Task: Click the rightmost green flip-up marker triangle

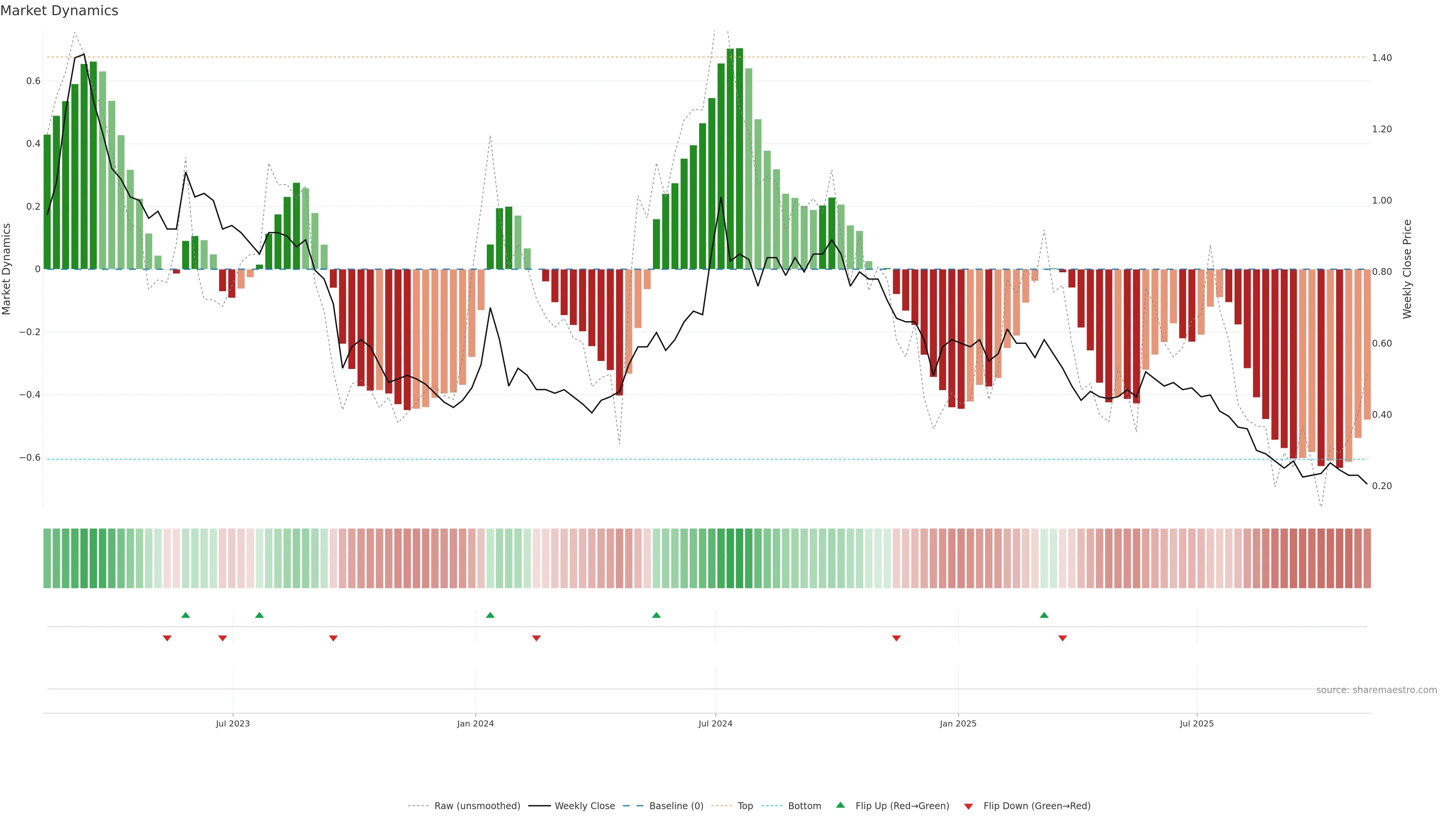Action: [1044, 615]
